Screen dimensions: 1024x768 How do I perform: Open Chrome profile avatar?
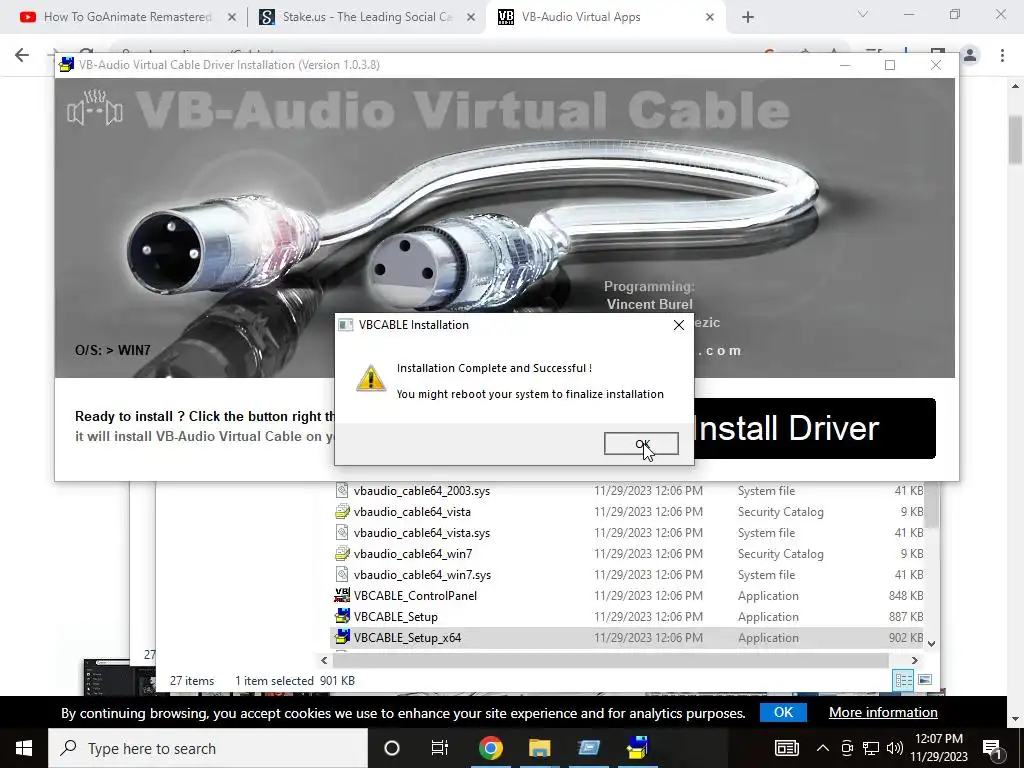(x=970, y=55)
